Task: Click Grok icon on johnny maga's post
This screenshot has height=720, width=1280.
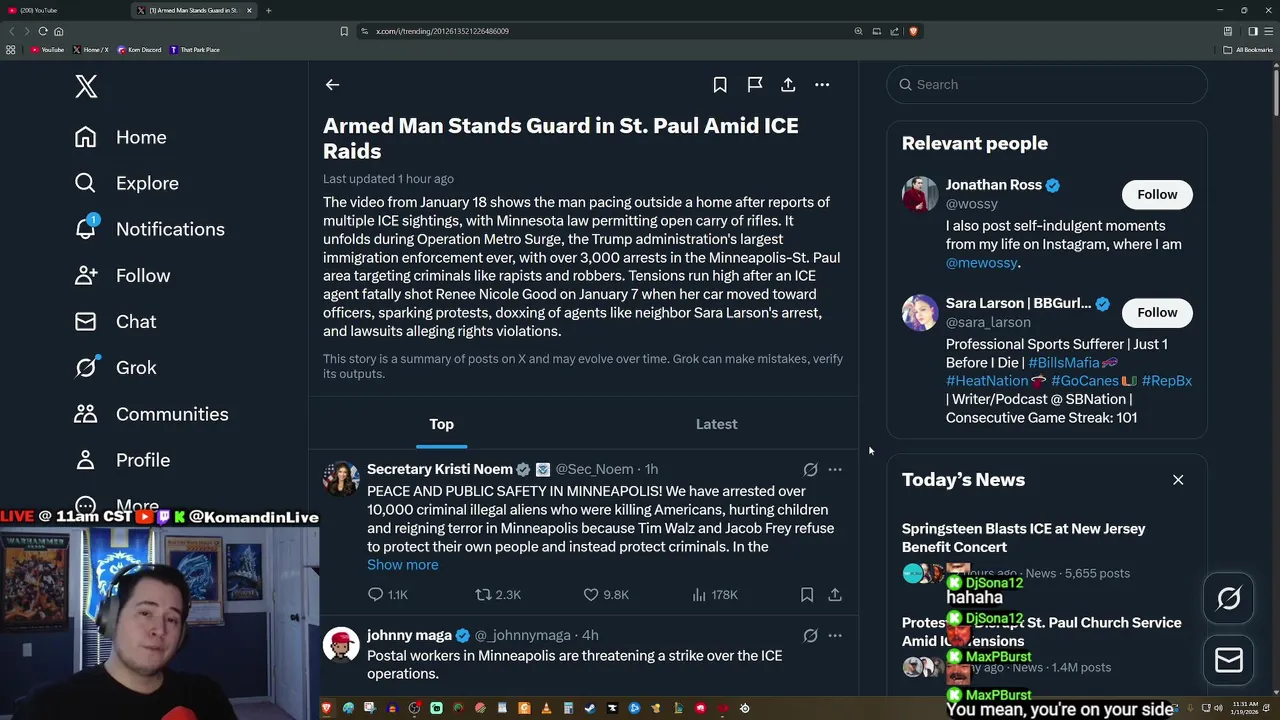Action: point(811,635)
